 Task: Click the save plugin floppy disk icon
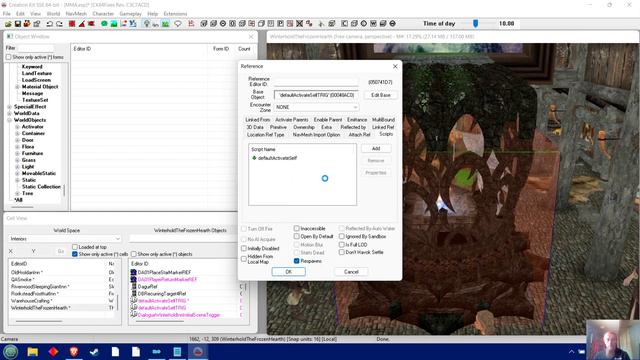pos(18,24)
